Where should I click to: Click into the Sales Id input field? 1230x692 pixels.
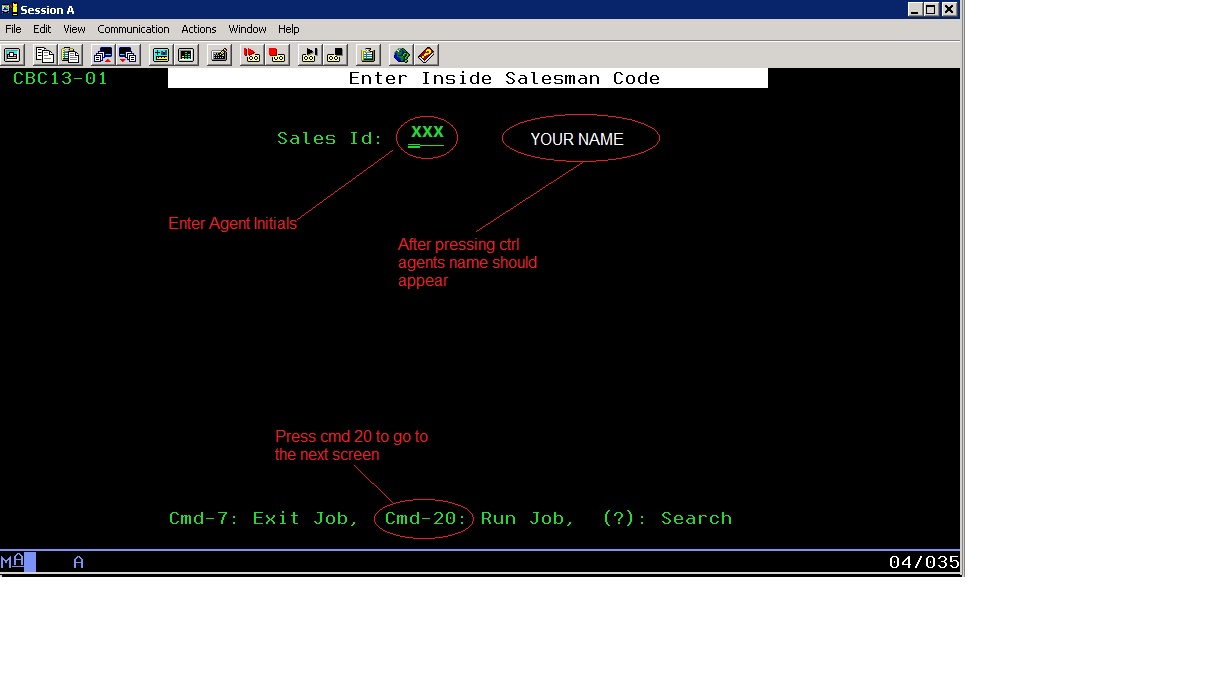(x=426, y=139)
